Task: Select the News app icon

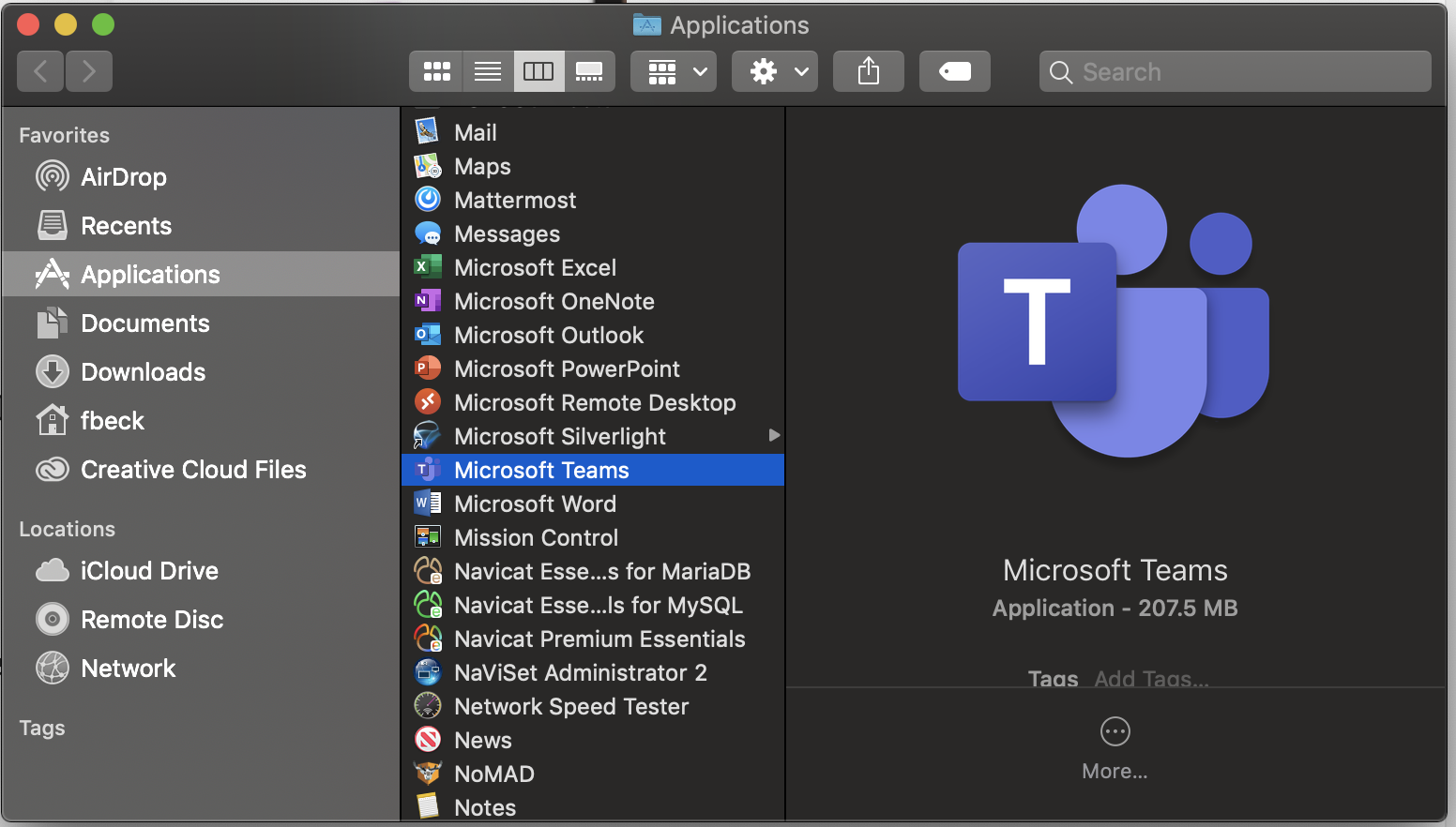Action: (x=428, y=739)
